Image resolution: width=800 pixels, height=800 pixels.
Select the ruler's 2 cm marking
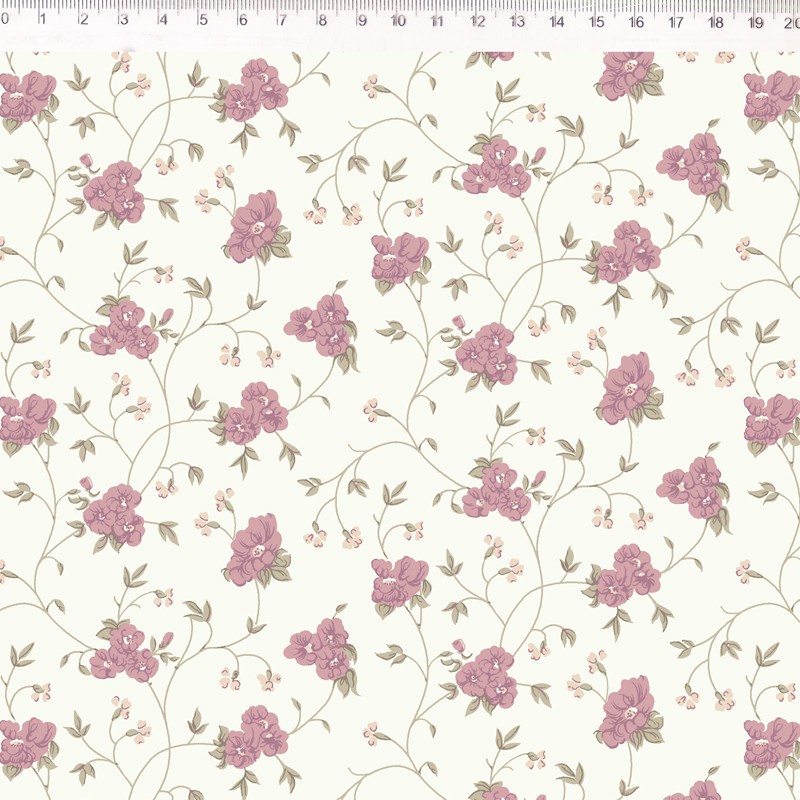[x=83, y=19]
